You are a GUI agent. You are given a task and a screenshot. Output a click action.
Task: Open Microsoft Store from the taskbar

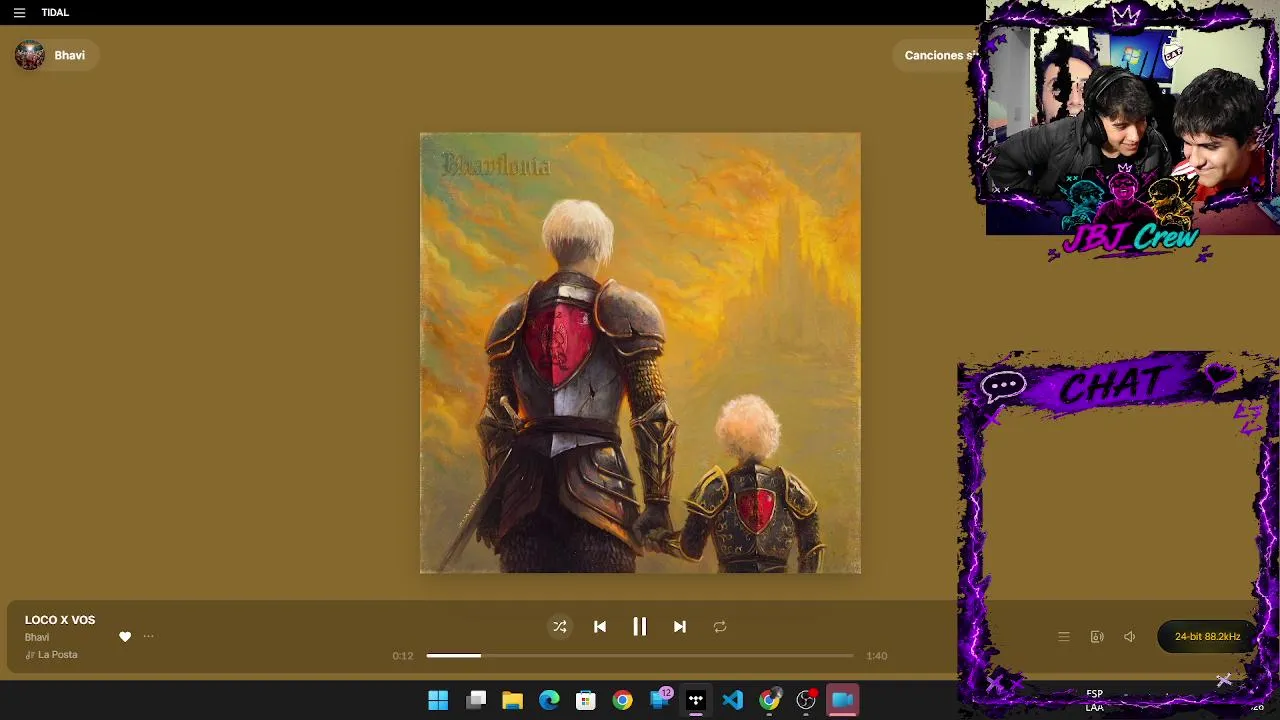[586, 700]
